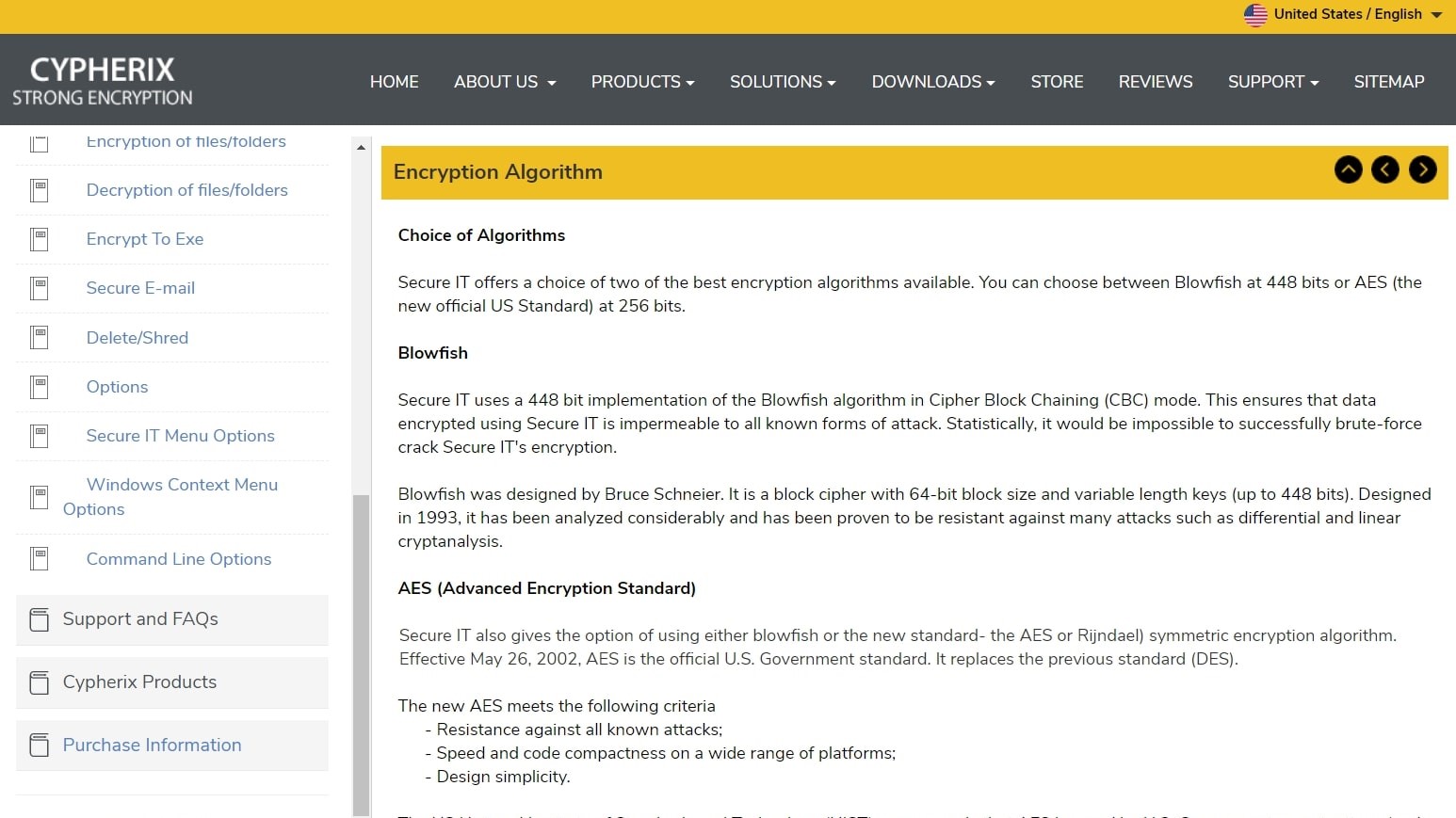Image resolution: width=1456 pixels, height=818 pixels.
Task: Open the Command Line Options topic
Action: pyautogui.click(x=179, y=559)
